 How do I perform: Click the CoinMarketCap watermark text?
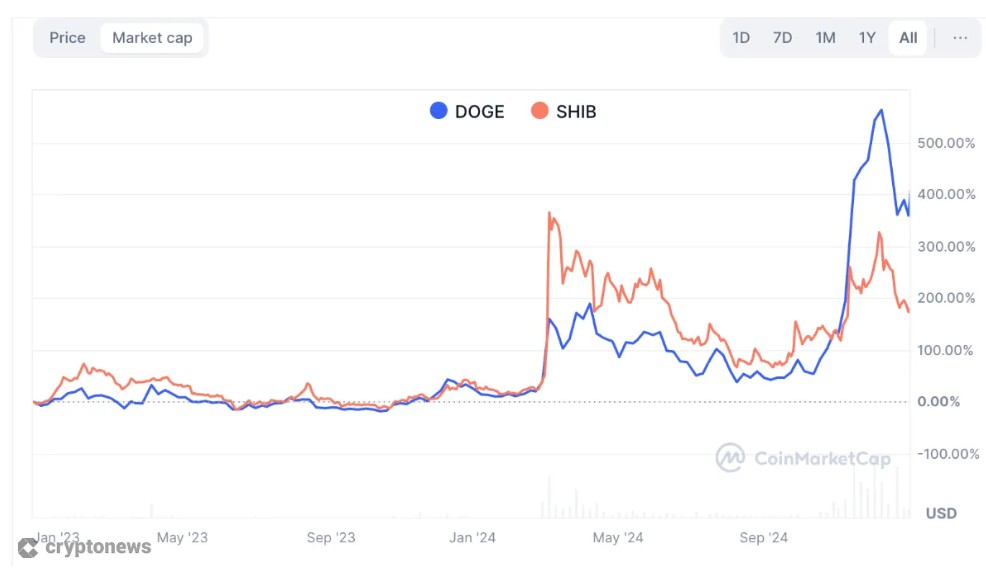pos(822,459)
